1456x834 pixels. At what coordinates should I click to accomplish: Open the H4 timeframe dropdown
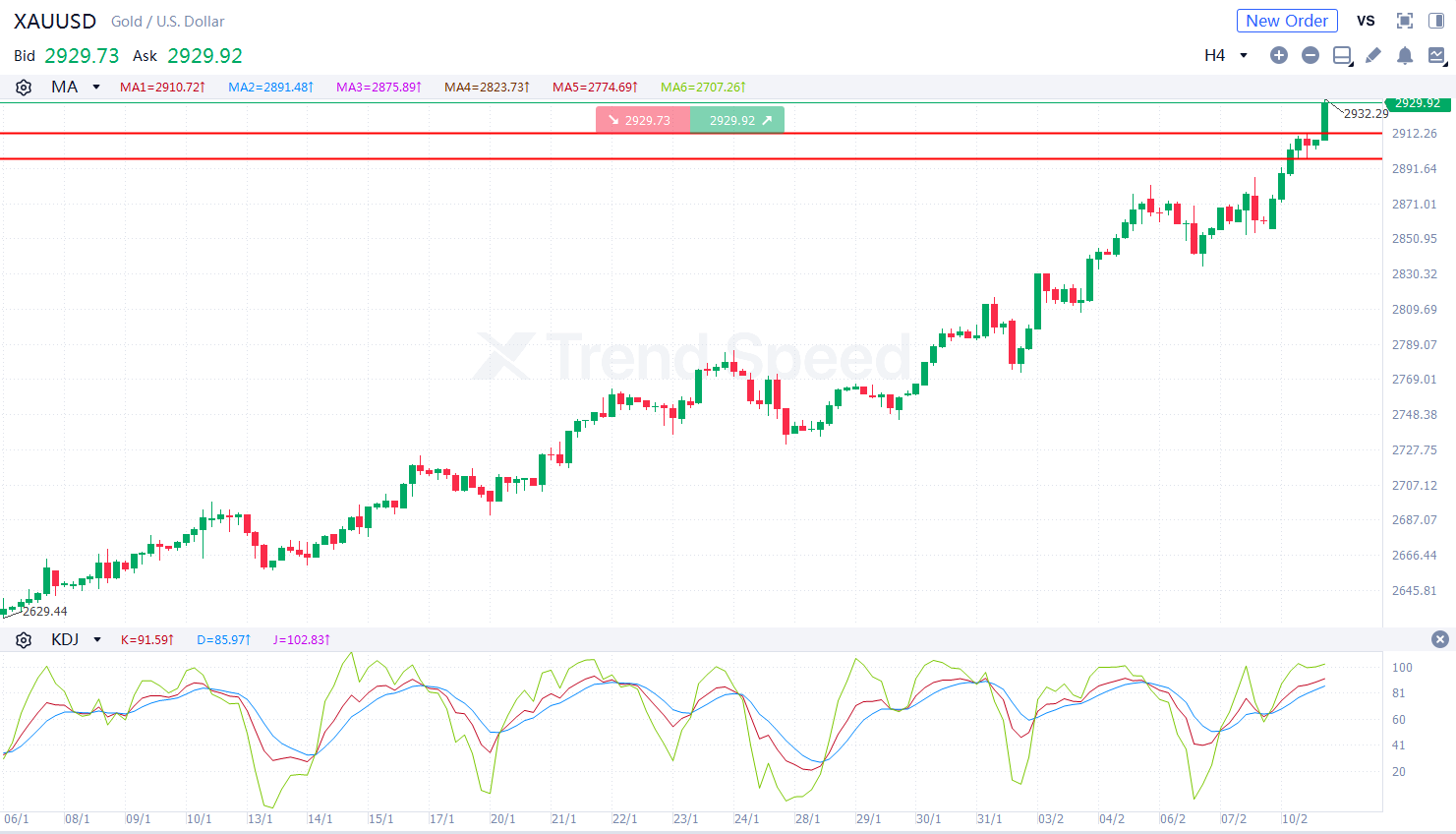(x=1226, y=55)
